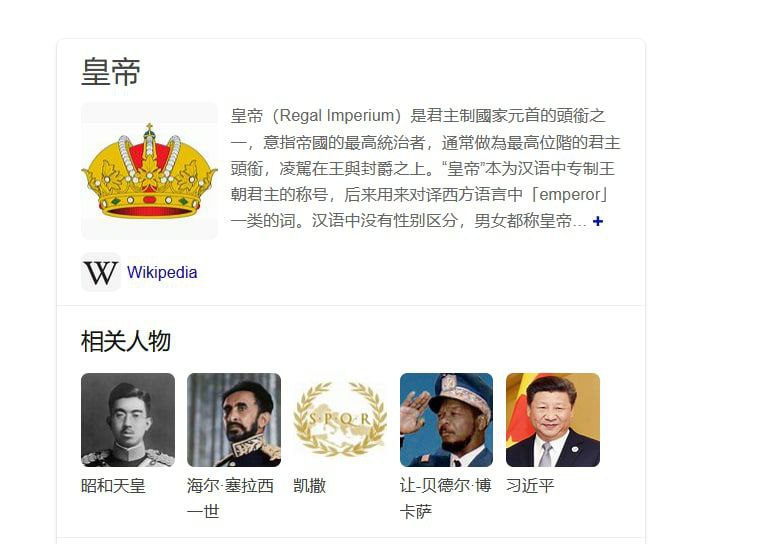773x544 pixels.
Task: Click the Regal Imperium text in description
Action: (337, 115)
